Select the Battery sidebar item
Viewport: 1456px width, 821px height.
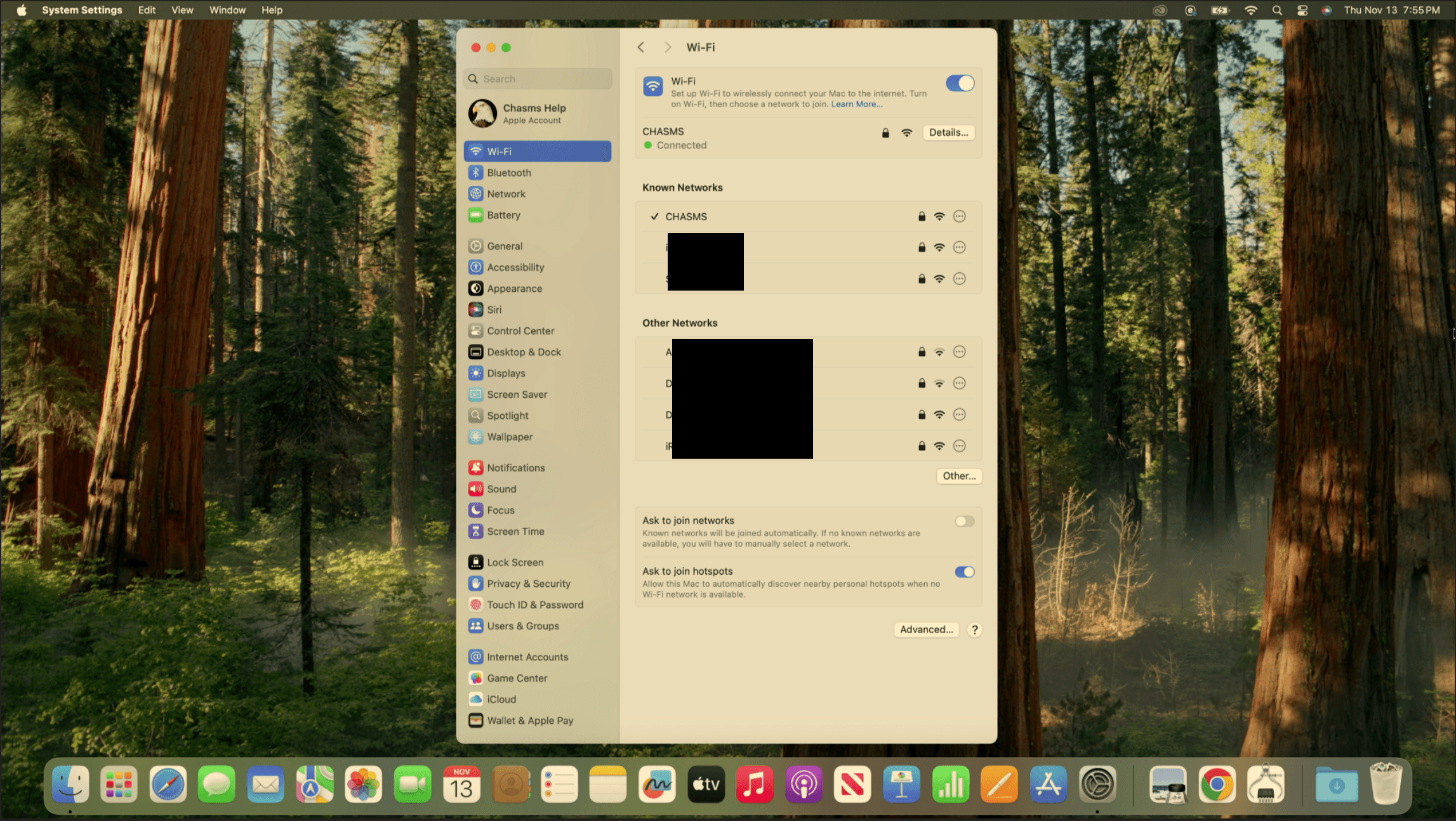(503, 215)
